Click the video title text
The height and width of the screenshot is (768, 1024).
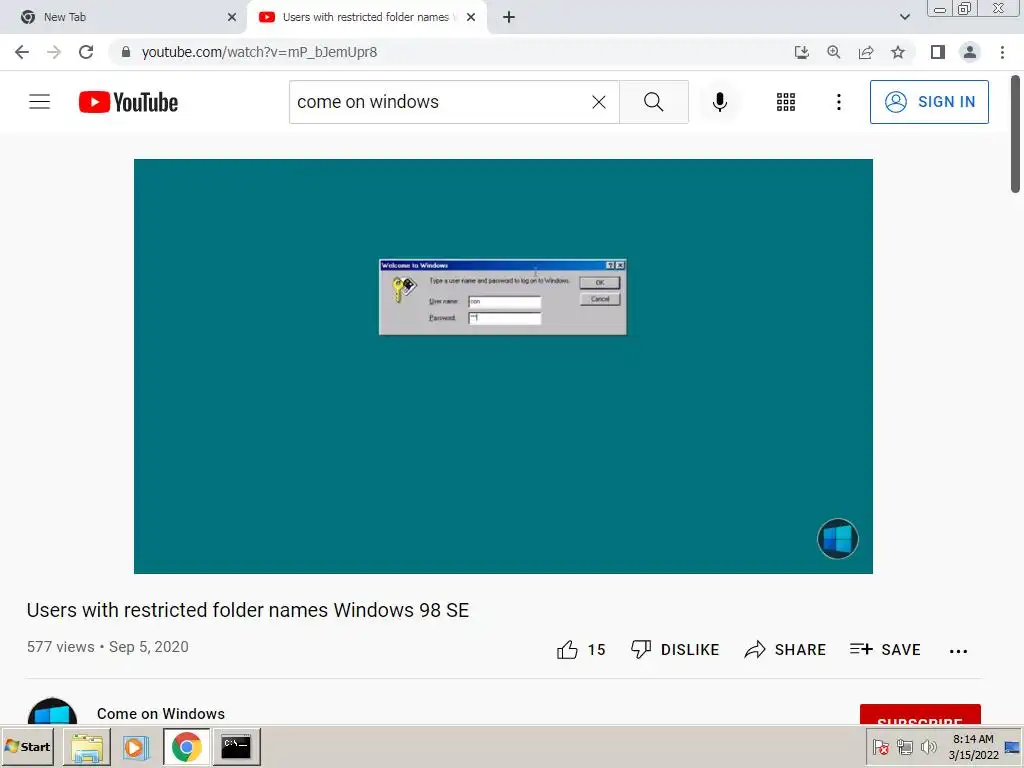click(248, 610)
